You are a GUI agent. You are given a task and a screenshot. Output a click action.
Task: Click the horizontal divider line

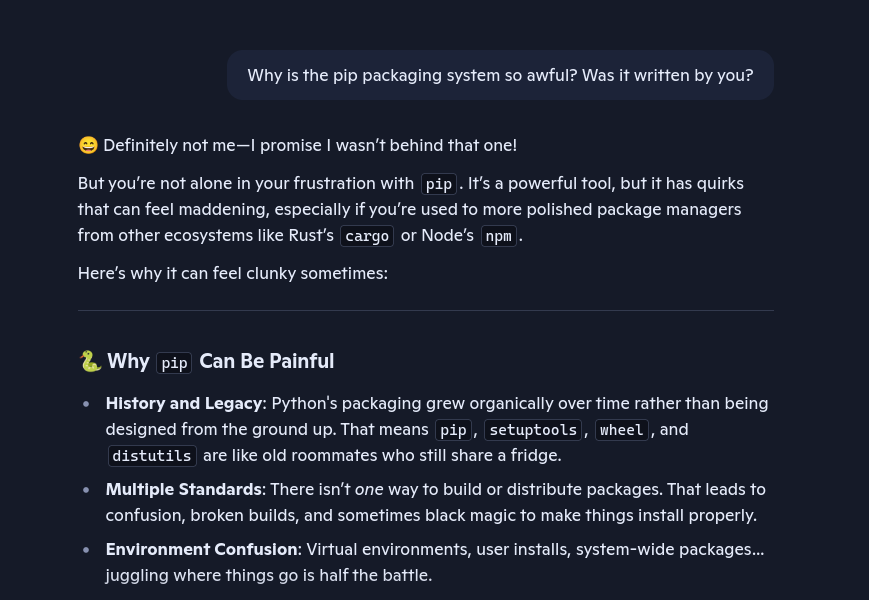[426, 311]
